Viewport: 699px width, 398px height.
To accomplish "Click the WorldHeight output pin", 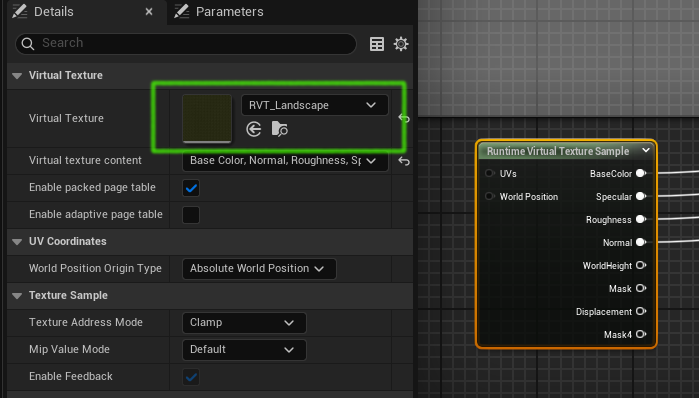I will coord(641,265).
